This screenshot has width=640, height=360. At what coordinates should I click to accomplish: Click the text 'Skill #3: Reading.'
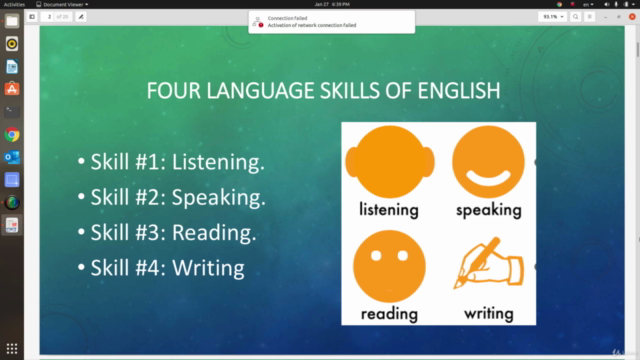click(173, 233)
